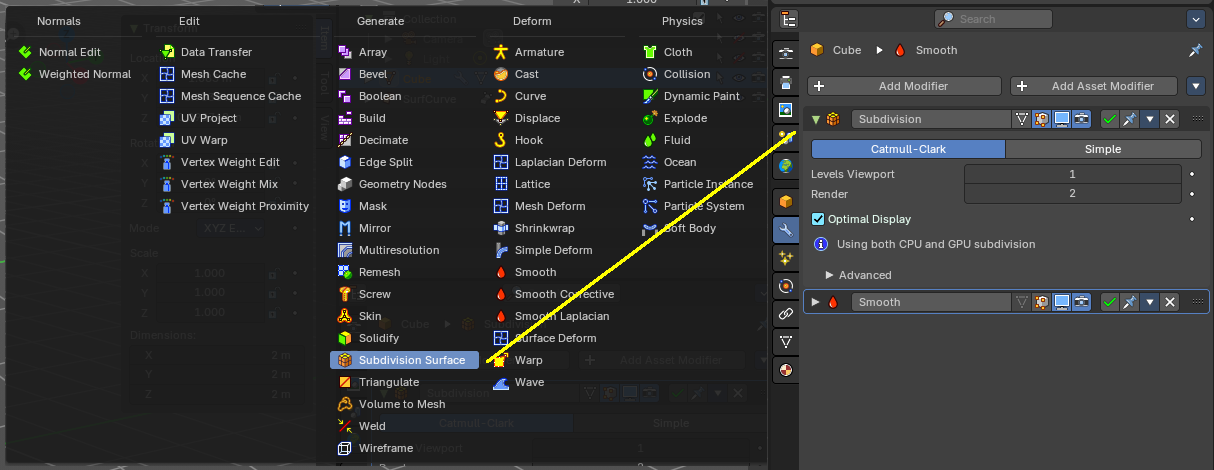1214x470 pixels.
Task: Open Smooth modifier extra options dropdown
Action: [1150, 302]
